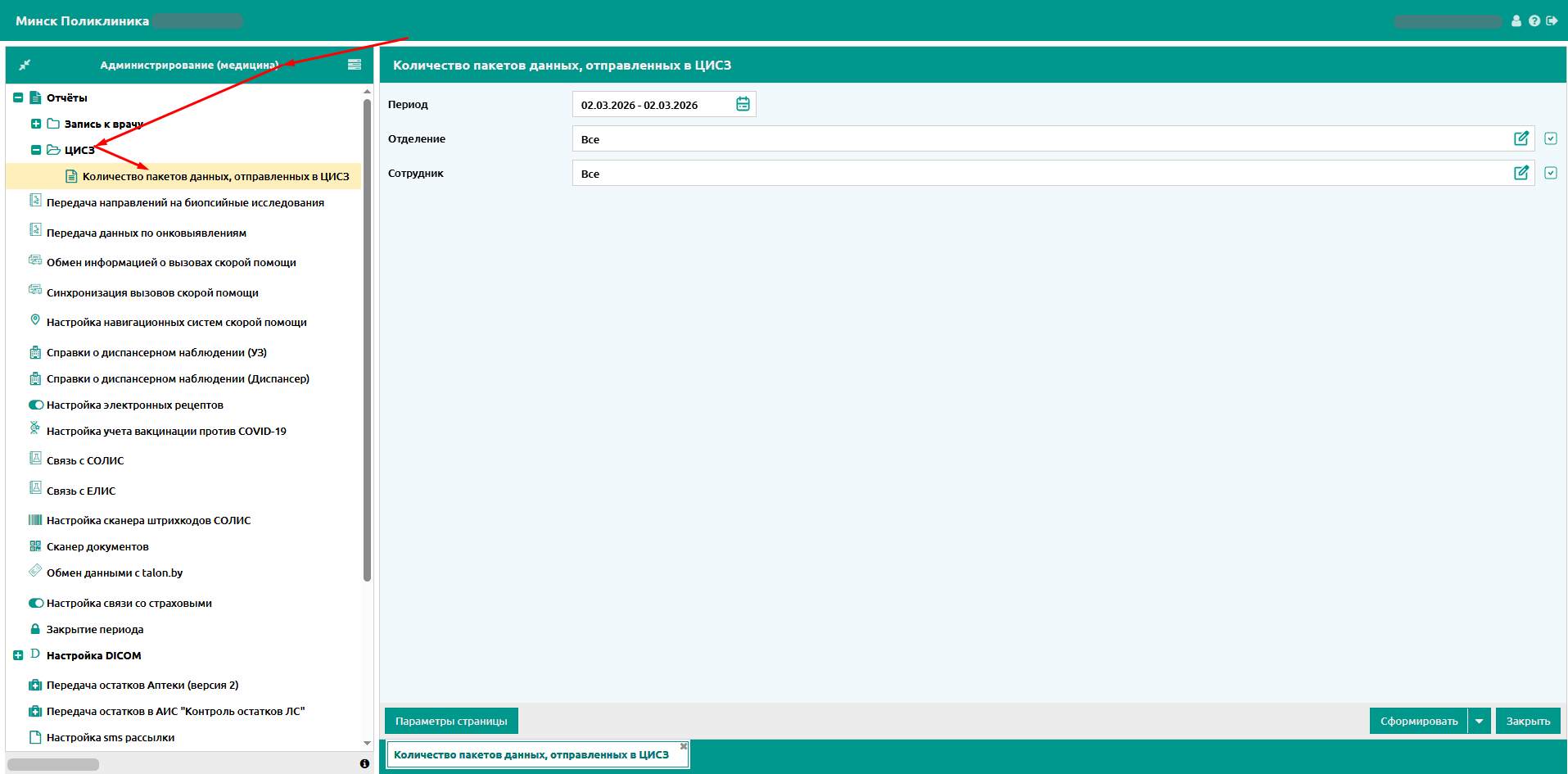Expand the Настройка DICOM node
Screen dimensions: 1568x774
(18, 655)
